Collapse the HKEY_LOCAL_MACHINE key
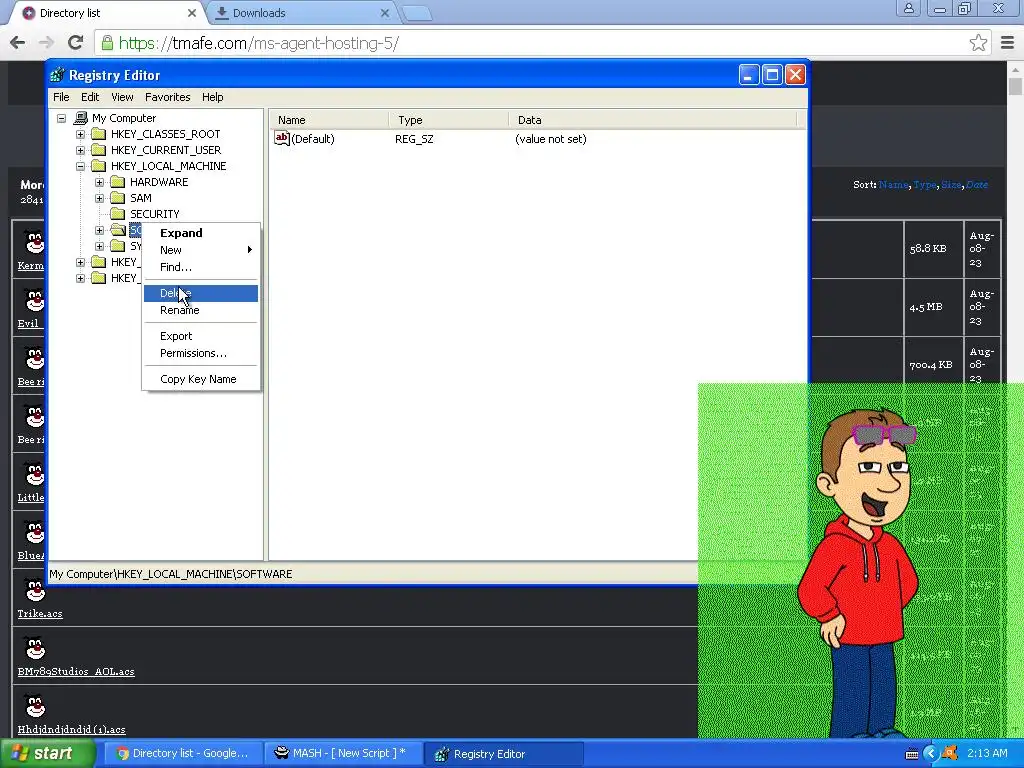 tap(80, 167)
